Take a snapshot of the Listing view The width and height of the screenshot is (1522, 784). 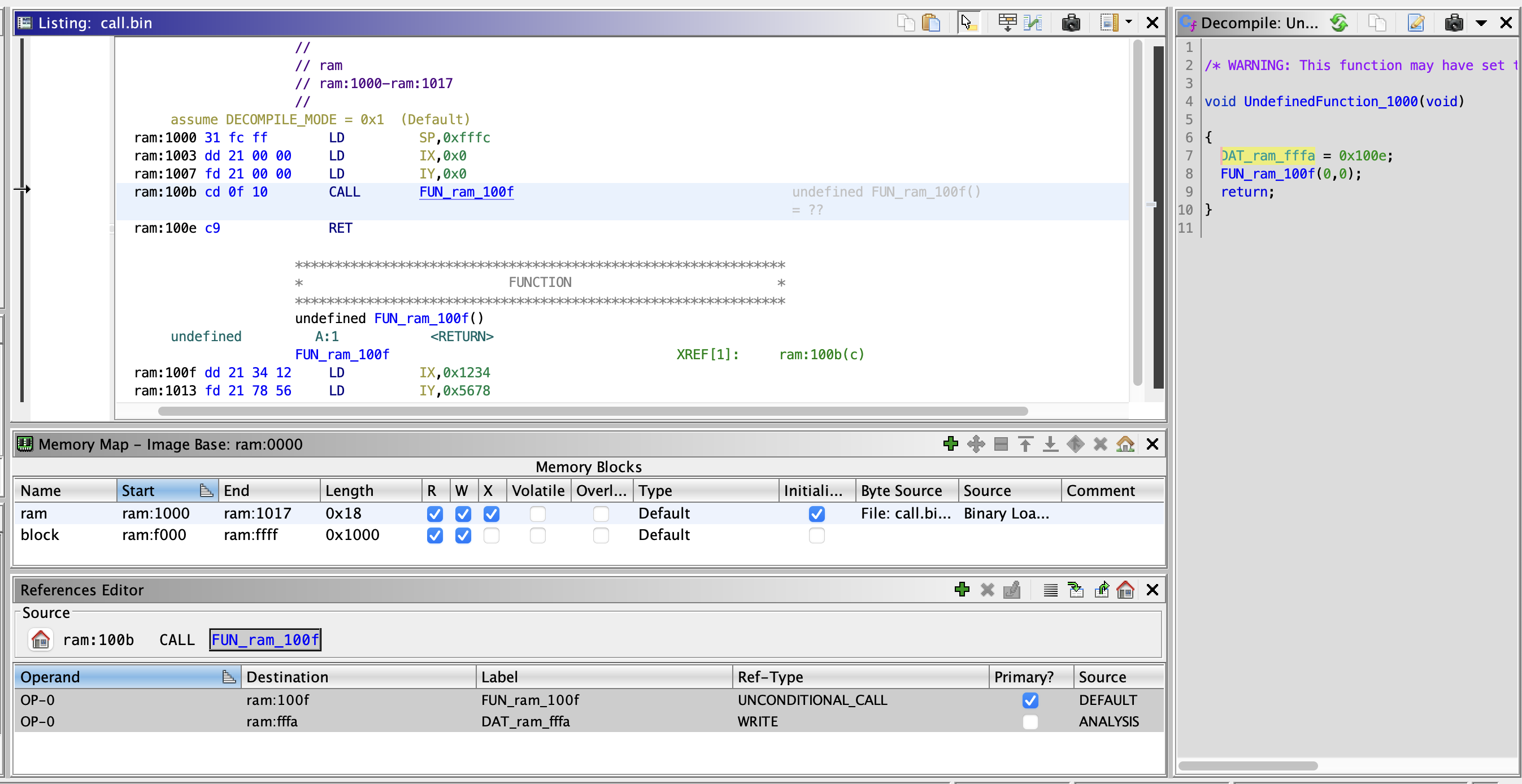pos(1072,23)
